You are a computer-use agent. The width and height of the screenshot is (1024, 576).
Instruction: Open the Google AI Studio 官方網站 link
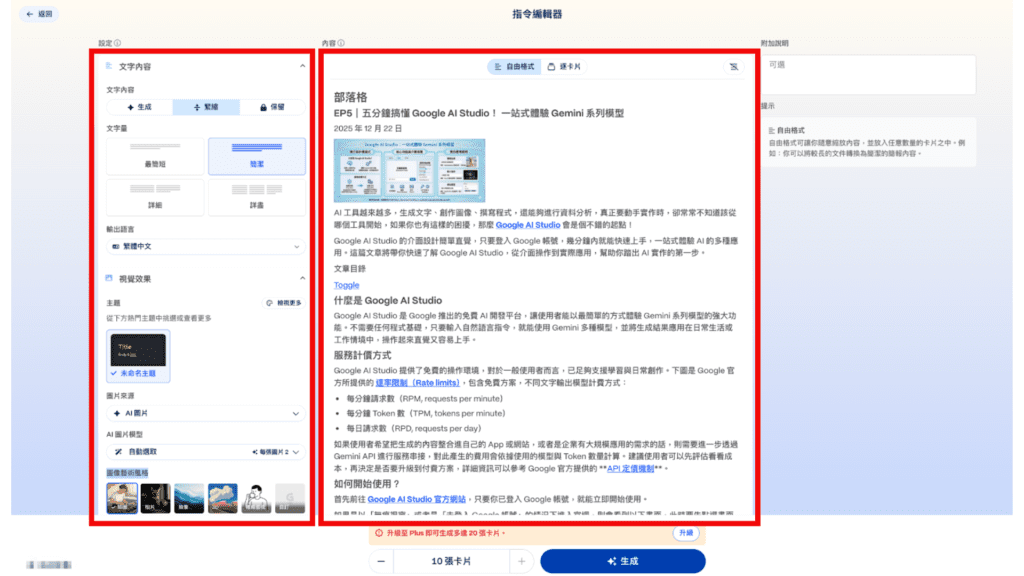click(x=412, y=499)
